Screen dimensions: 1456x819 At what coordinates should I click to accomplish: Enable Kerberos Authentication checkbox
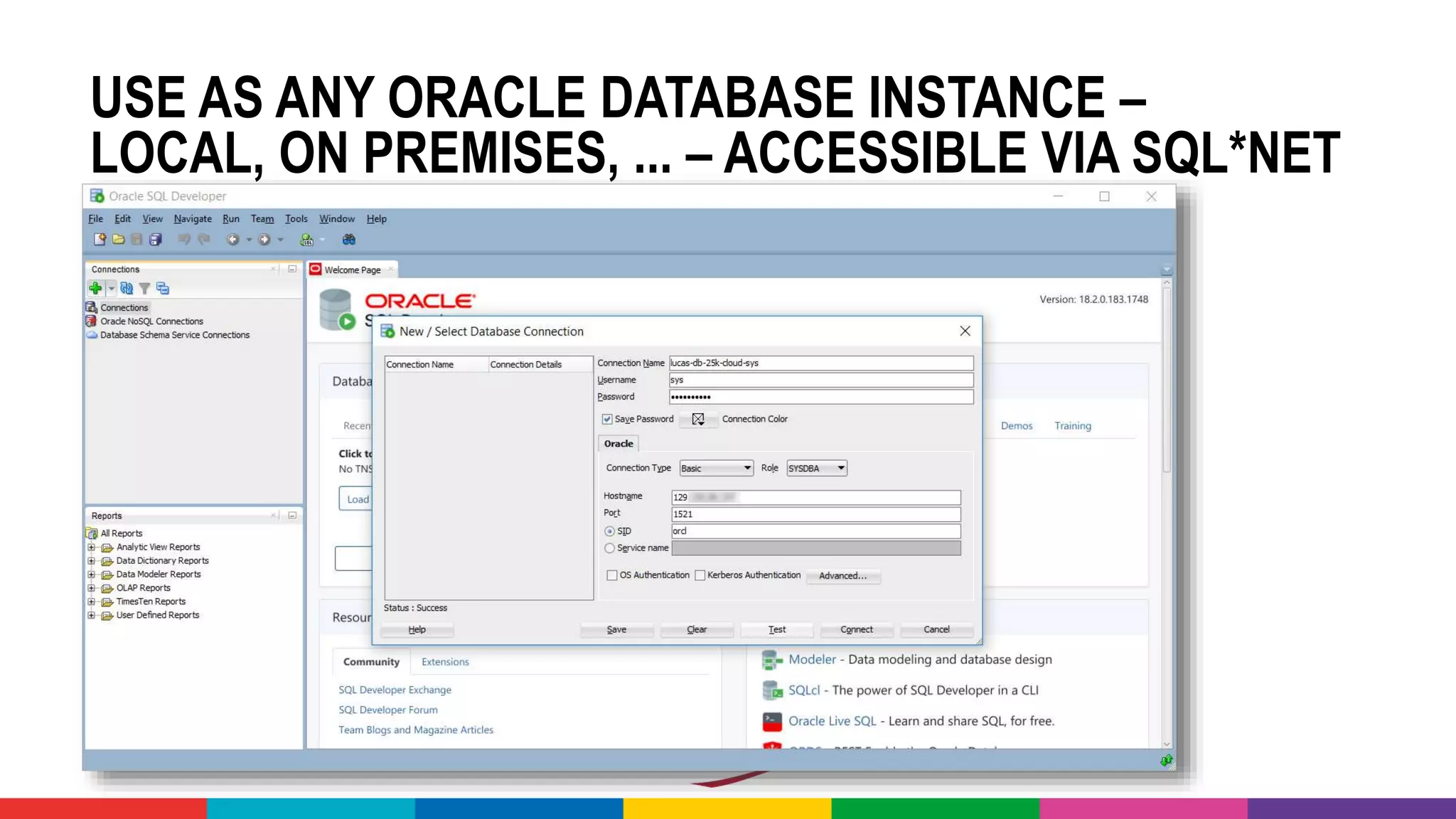700,575
